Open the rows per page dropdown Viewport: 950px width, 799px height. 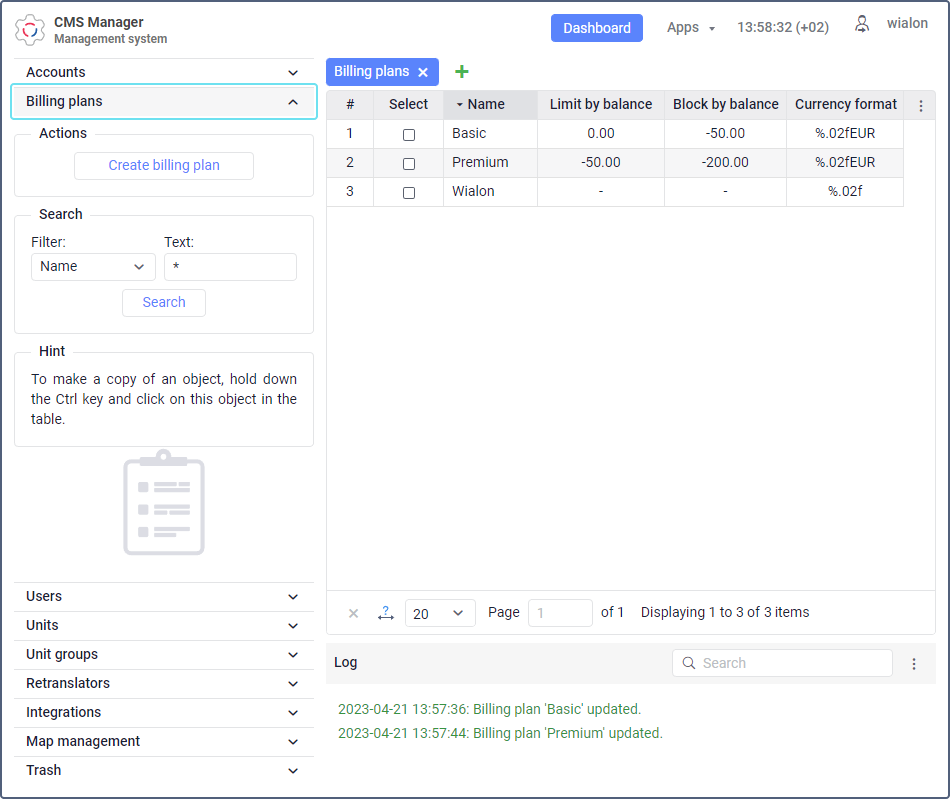[440, 613]
